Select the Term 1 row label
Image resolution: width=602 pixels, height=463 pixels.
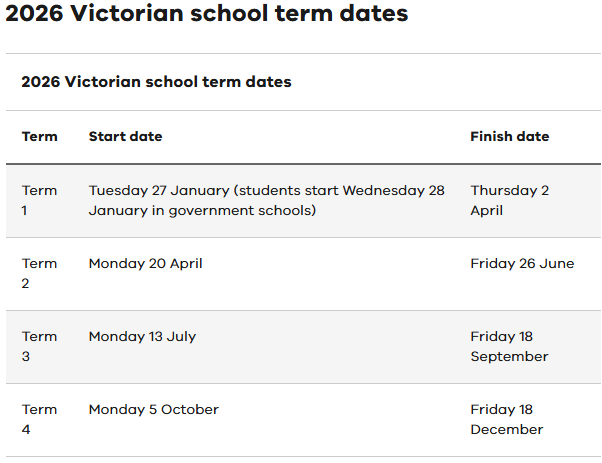[40, 200]
